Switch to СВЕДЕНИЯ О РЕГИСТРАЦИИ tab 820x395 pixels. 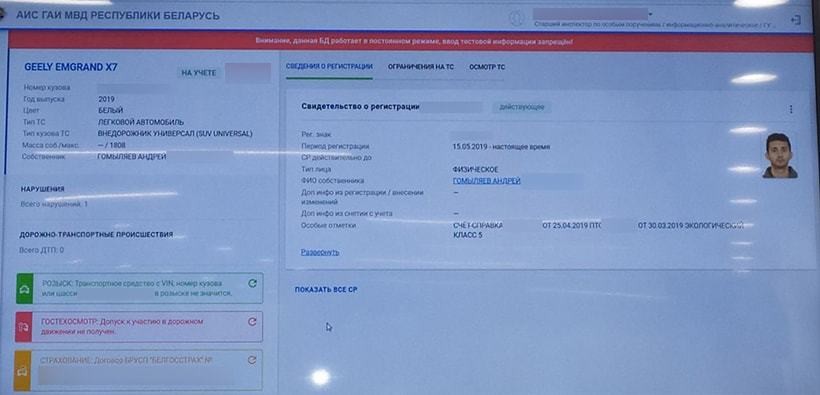pyautogui.click(x=329, y=66)
